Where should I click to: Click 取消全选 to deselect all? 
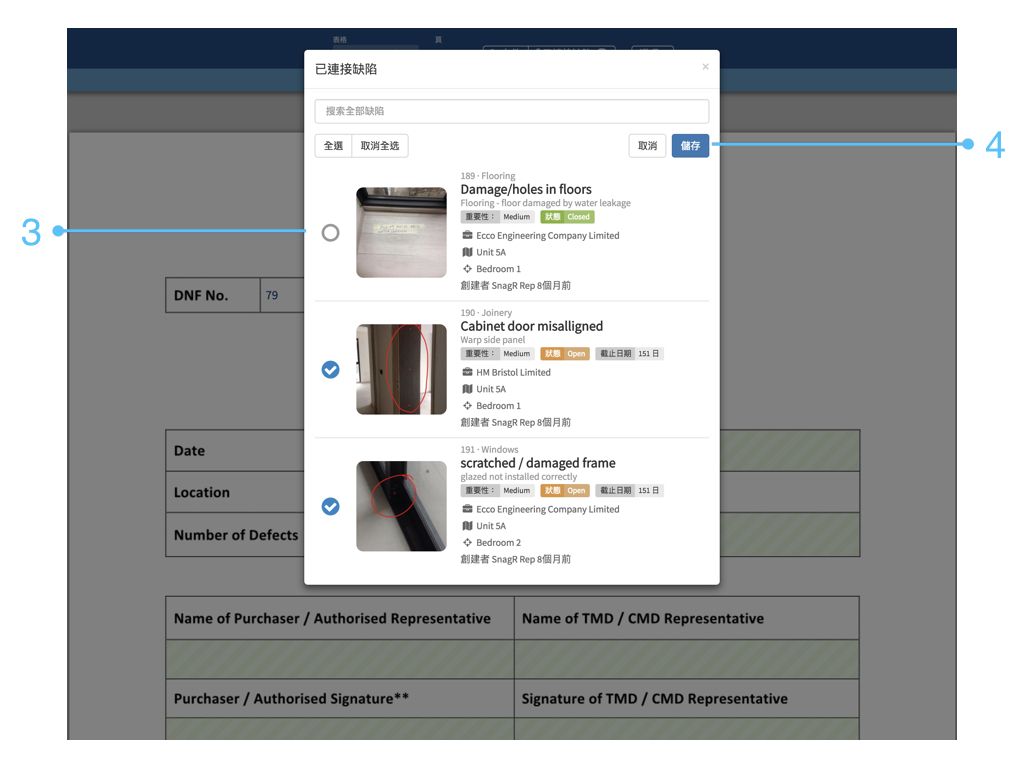pos(380,146)
